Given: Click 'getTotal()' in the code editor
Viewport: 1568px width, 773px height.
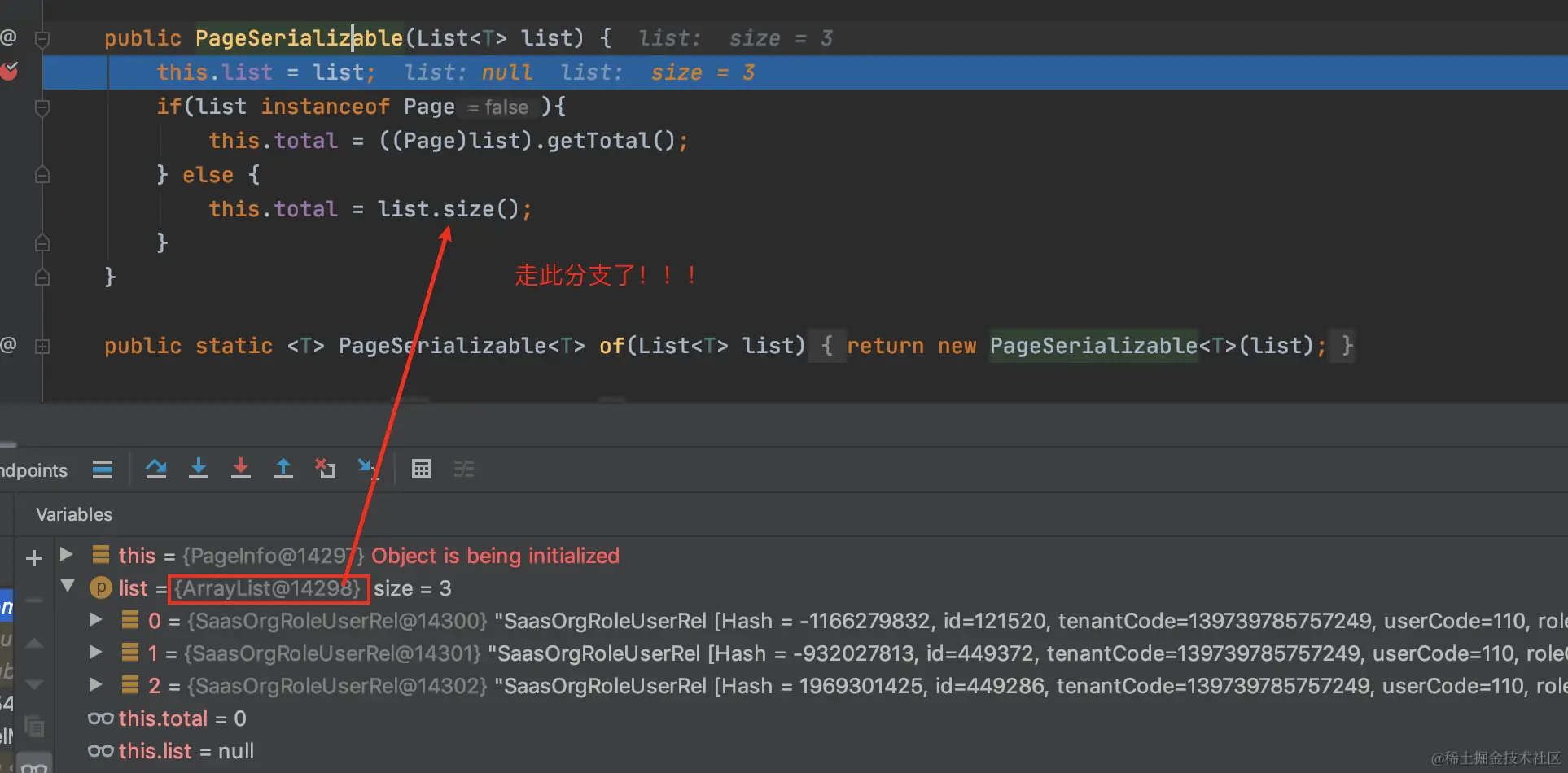Looking at the screenshot, I should tap(611, 141).
